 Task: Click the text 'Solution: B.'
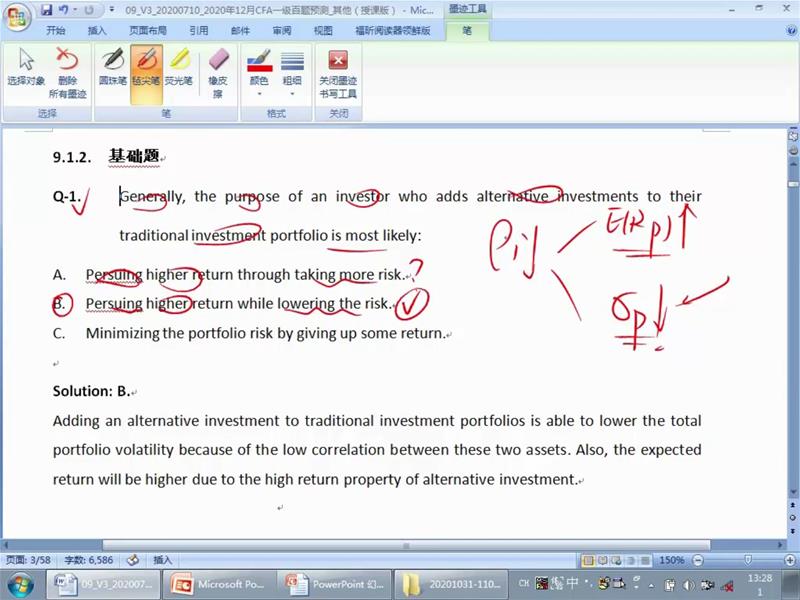pos(91,391)
